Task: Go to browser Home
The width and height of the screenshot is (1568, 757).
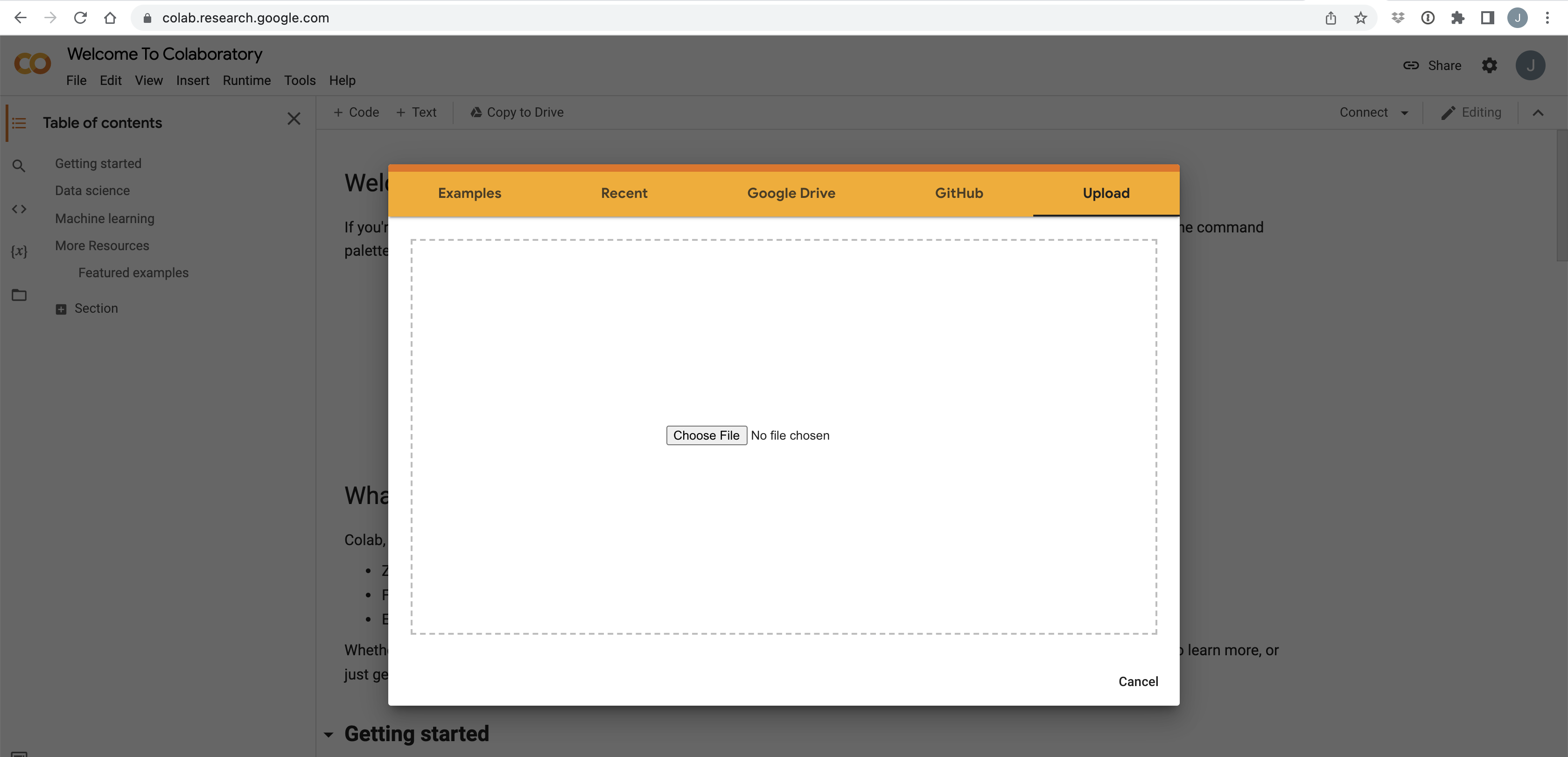Action: tap(110, 18)
